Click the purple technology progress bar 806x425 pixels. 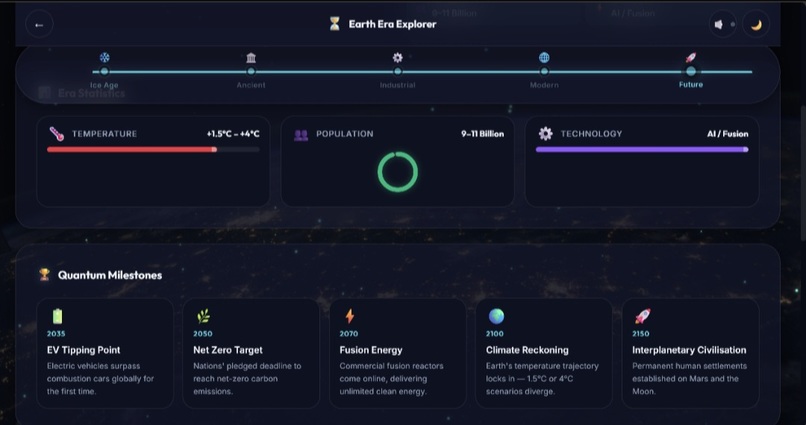(642, 150)
